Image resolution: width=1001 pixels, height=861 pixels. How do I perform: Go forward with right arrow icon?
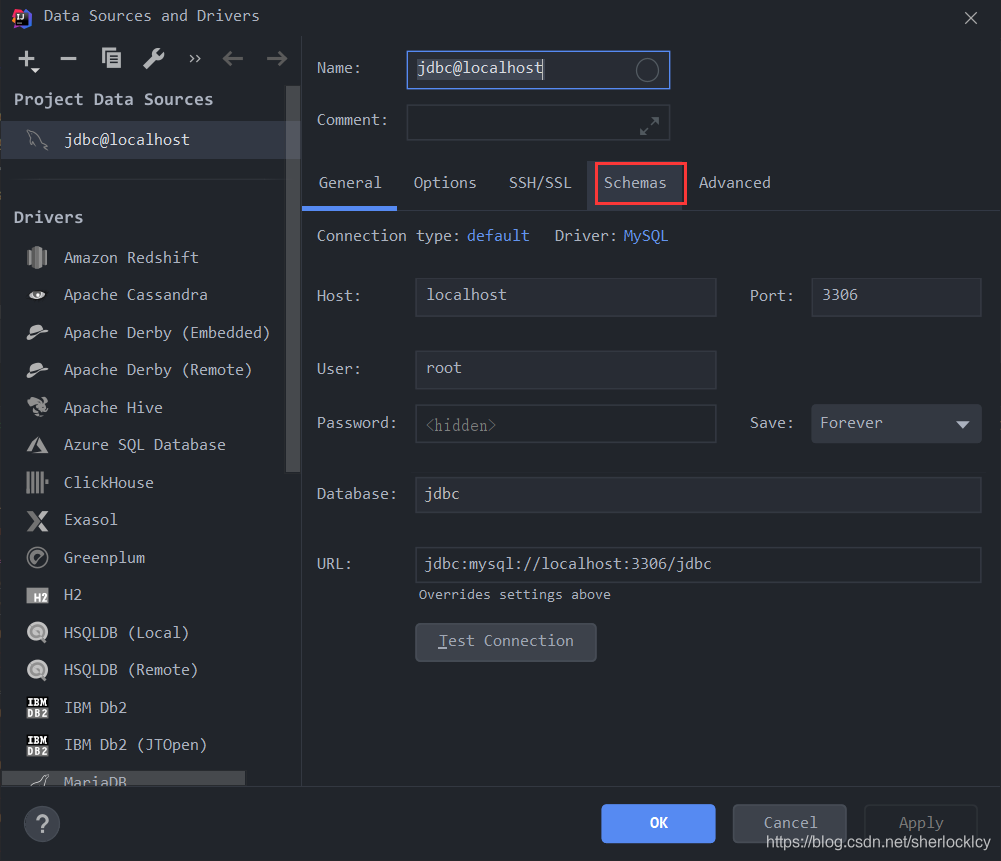[x=276, y=59]
